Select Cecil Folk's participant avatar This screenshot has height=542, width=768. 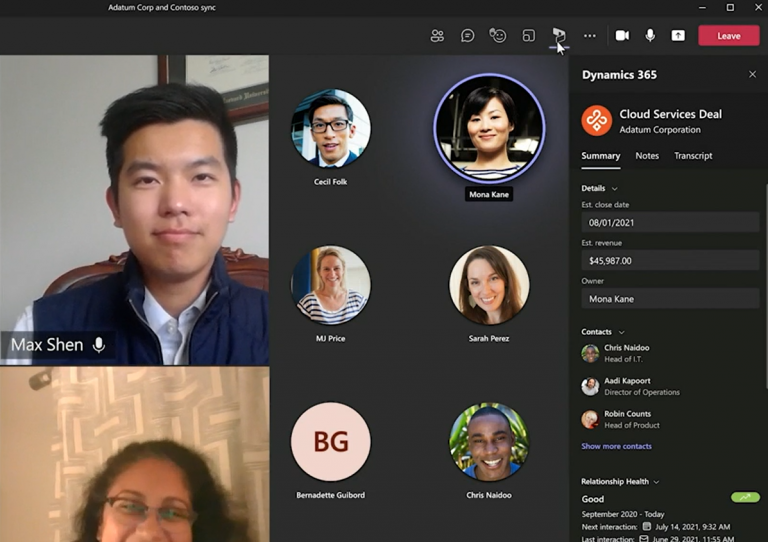pos(331,128)
